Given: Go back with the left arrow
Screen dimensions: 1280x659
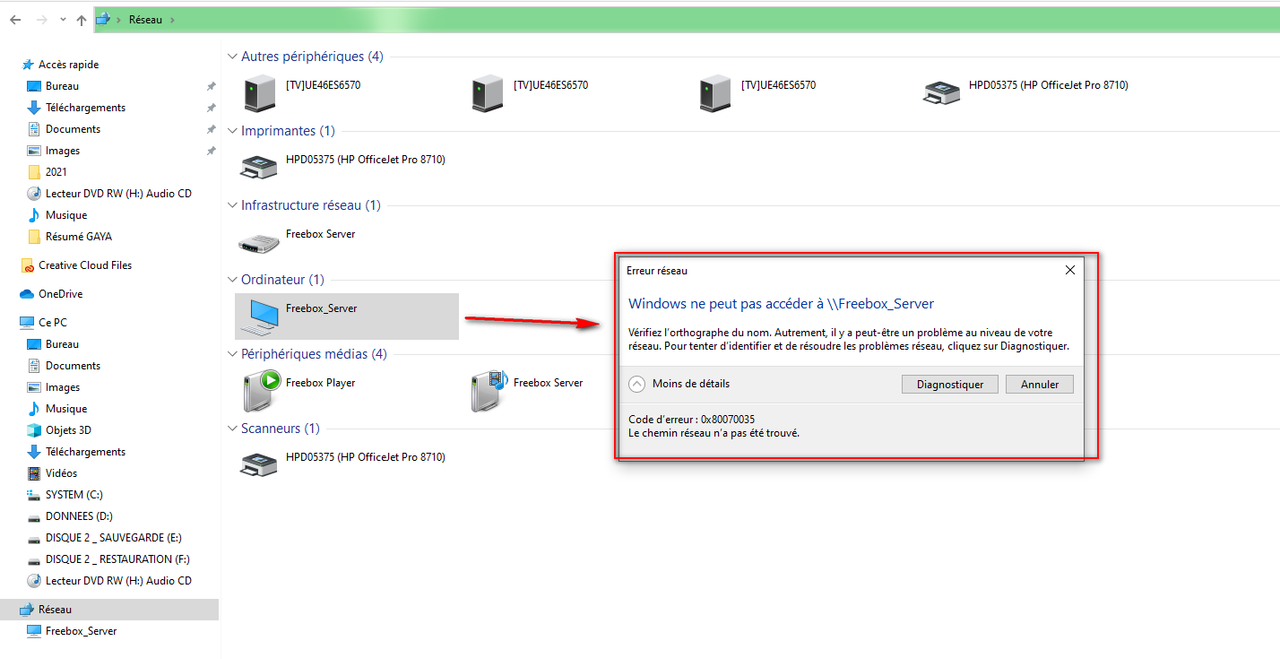Looking at the screenshot, I should tap(15, 19).
